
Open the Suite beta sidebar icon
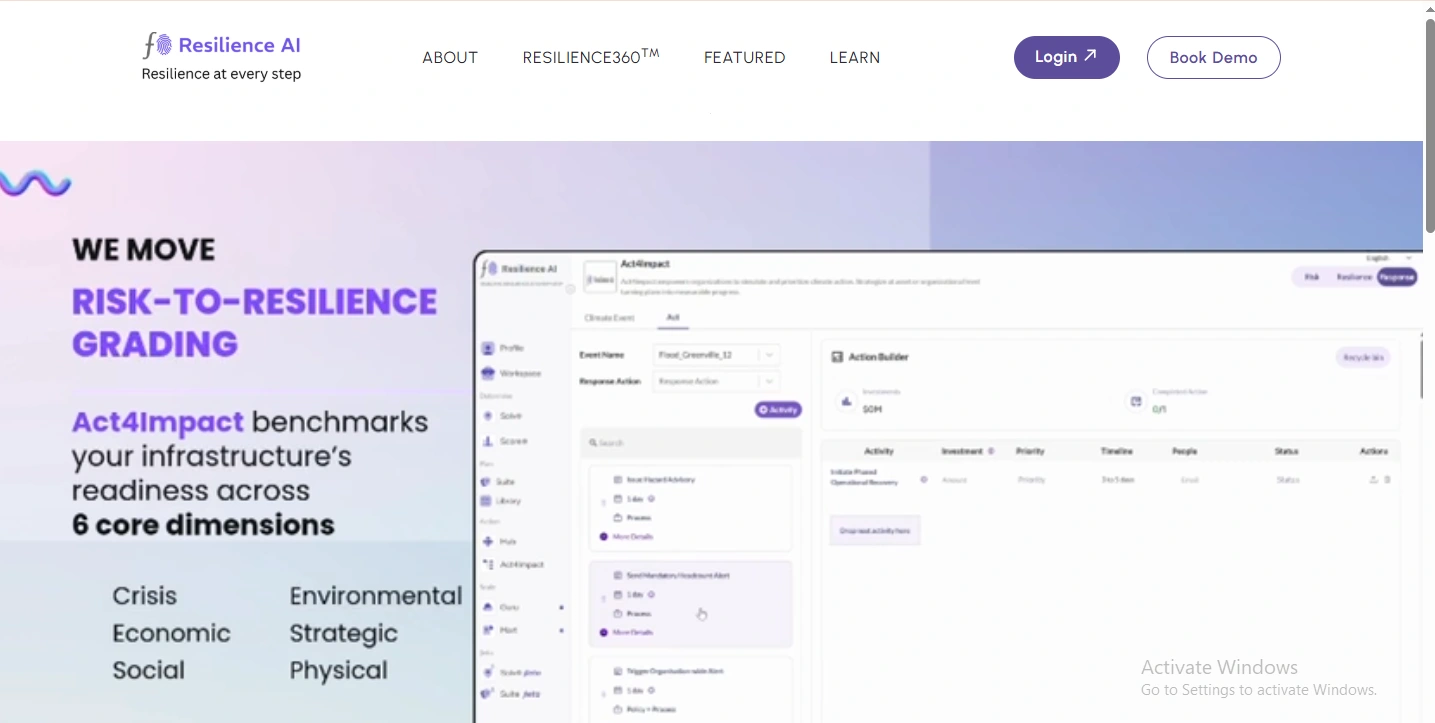point(487,693)
